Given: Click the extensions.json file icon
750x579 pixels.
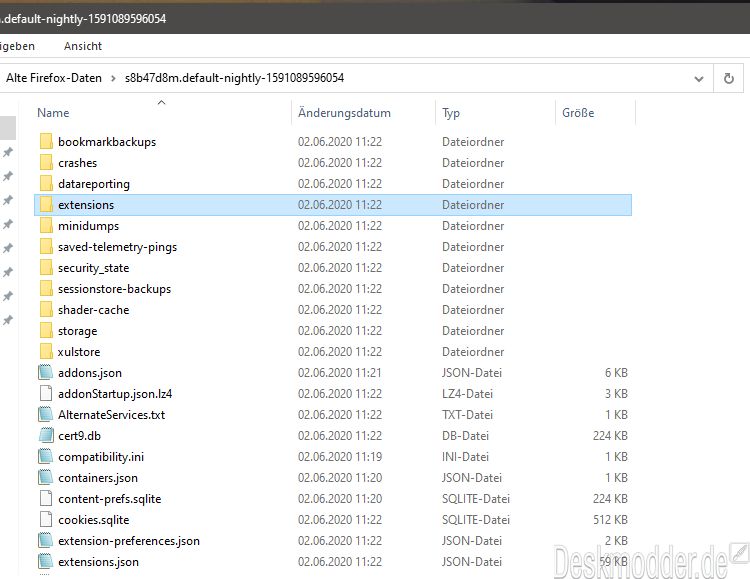Looking at the screenshot, I should click(x=45, y=562).
